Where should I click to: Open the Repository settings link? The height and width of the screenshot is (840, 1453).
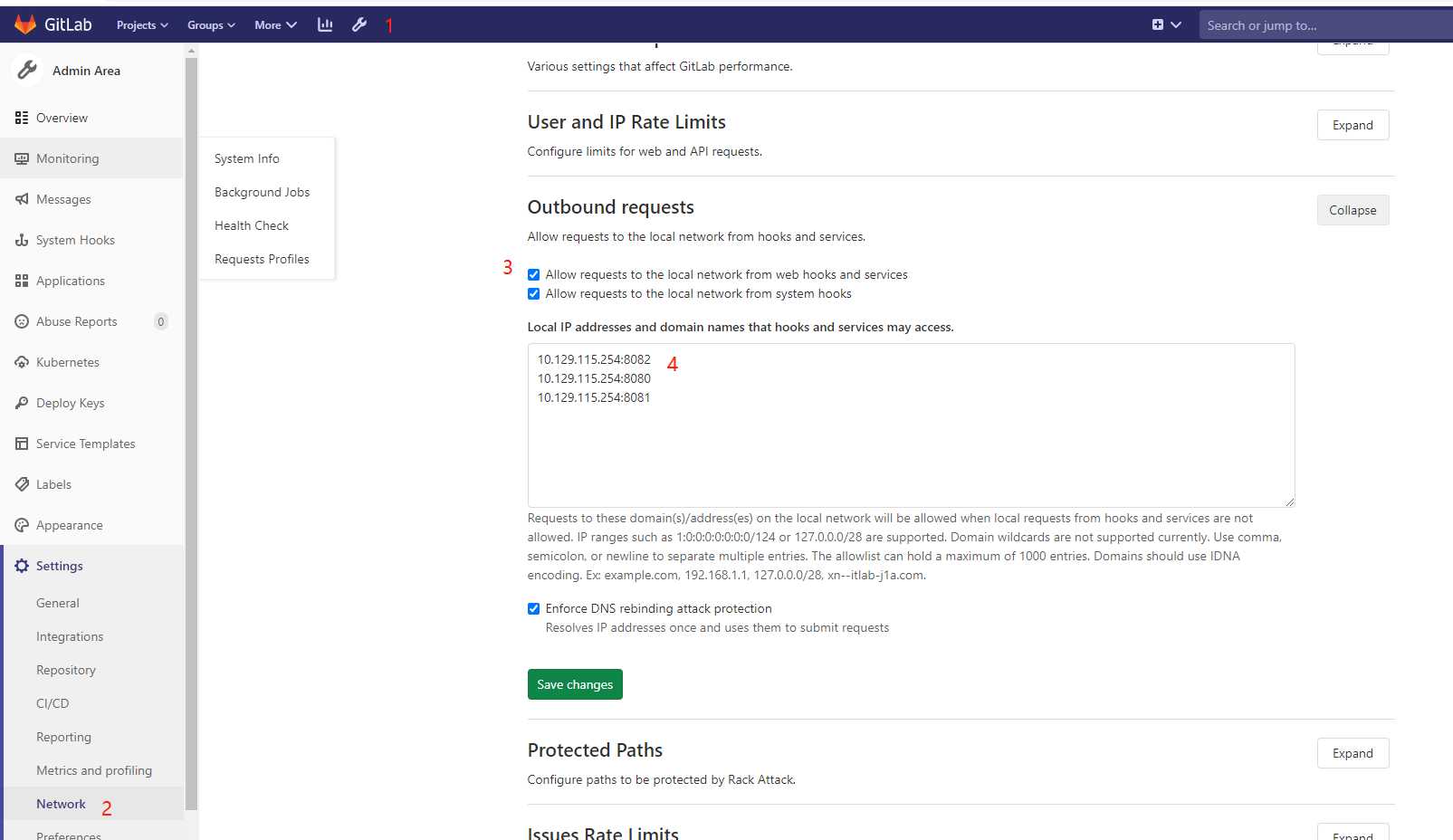coord(66,670)
